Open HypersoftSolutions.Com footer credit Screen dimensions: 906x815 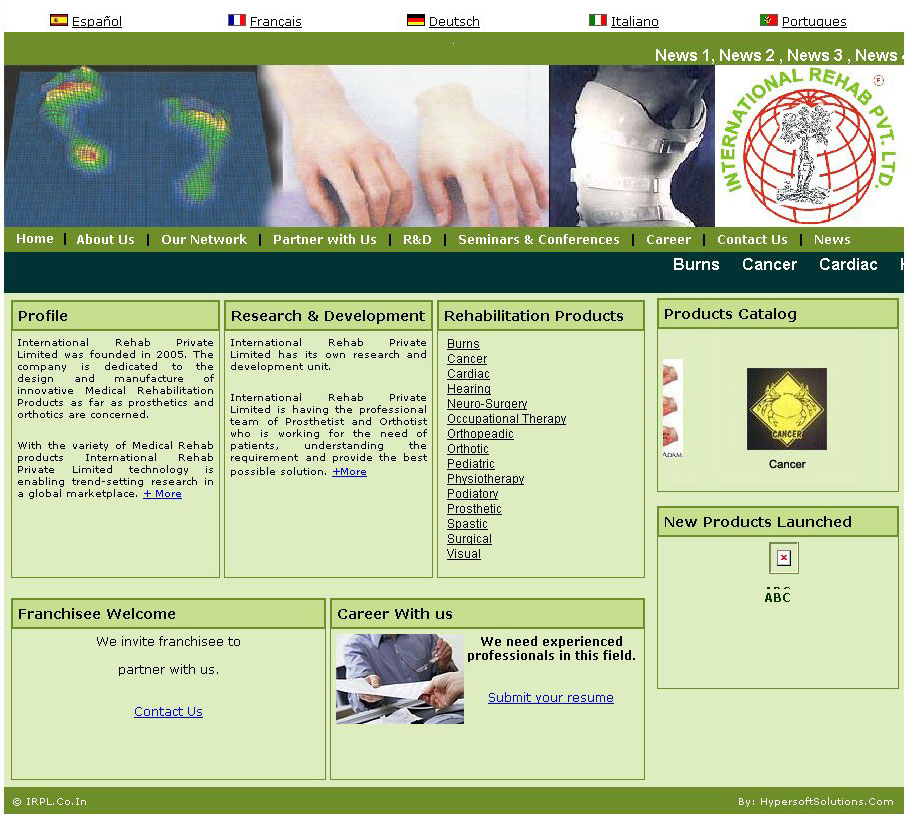pyautogui.click(x=815, y=802)
